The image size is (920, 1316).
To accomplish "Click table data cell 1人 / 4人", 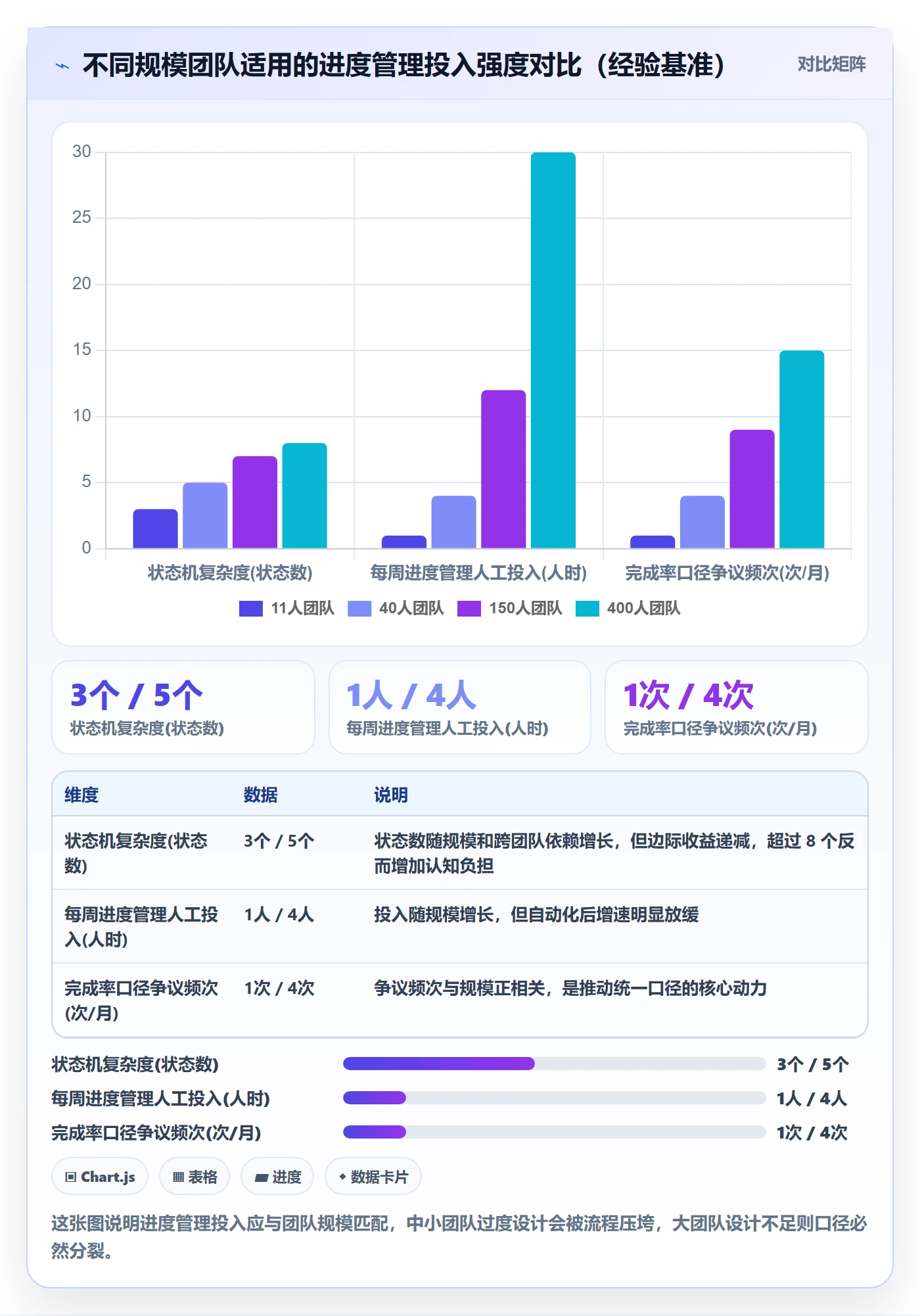I will pos(279,914).
